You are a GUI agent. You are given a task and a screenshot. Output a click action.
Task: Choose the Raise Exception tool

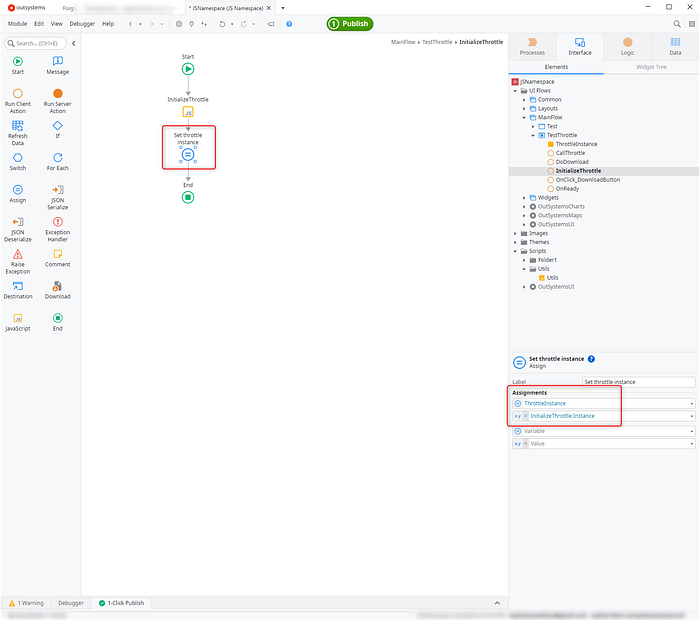tap(18, 255)
